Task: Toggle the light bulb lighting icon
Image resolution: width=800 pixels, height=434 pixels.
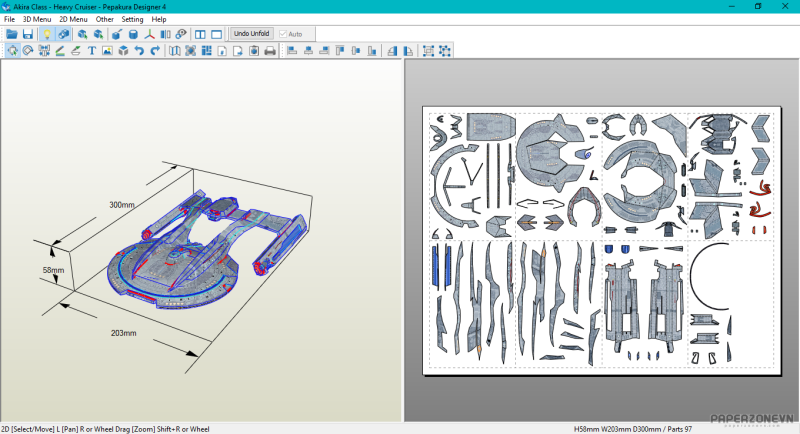Action: [x=46, y=34]
